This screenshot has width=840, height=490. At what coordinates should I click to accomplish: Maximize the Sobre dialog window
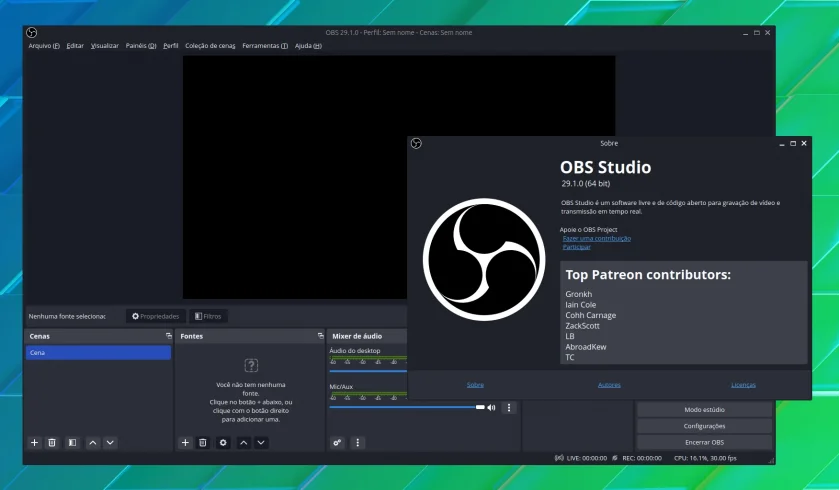click(x=793, y=144)
